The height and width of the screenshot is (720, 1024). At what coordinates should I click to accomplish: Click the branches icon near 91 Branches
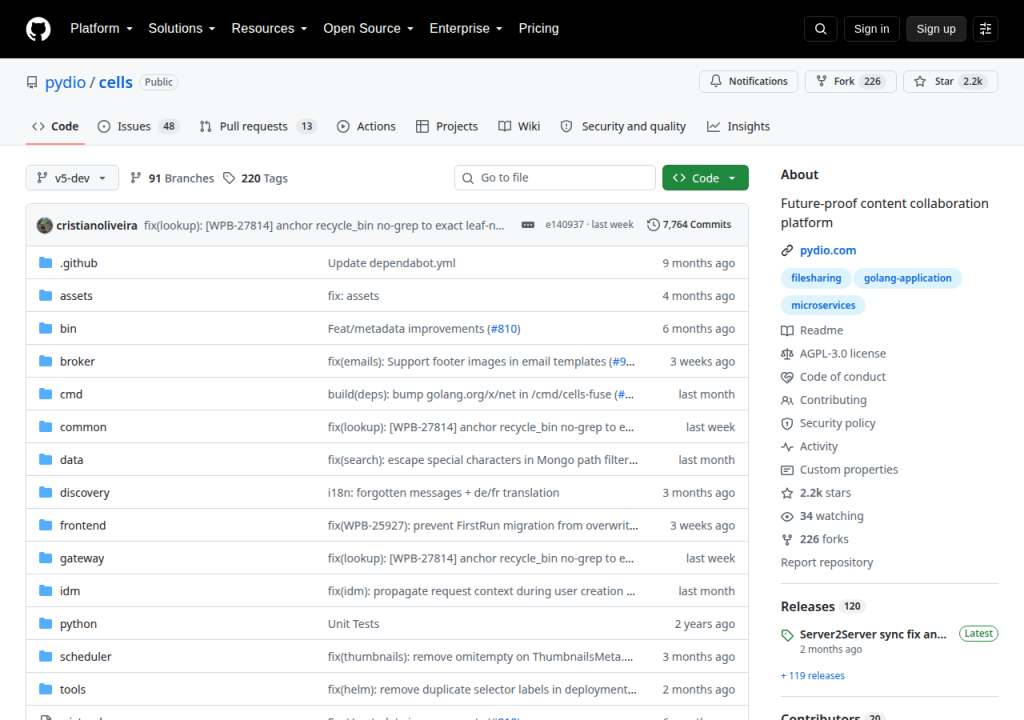pos(136,178)
